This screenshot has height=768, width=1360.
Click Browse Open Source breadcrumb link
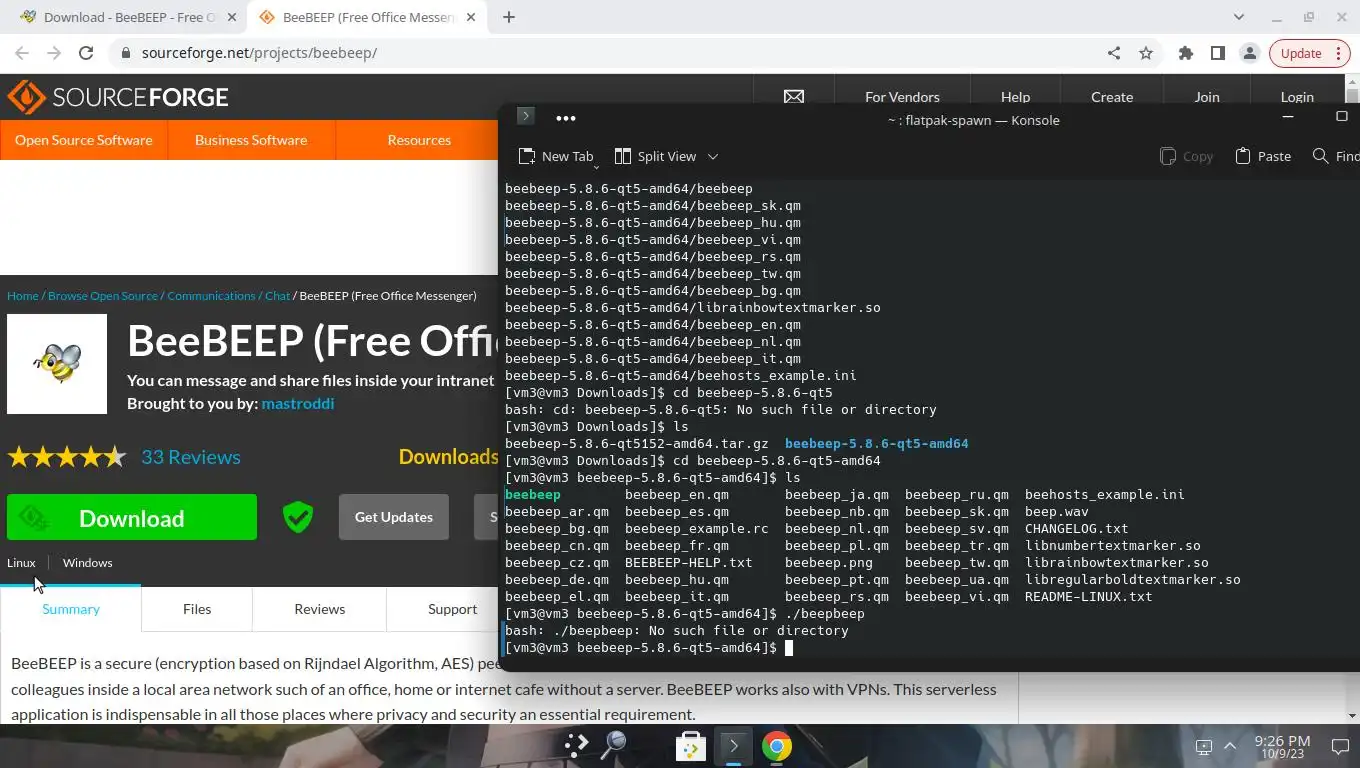pos(103,296)
